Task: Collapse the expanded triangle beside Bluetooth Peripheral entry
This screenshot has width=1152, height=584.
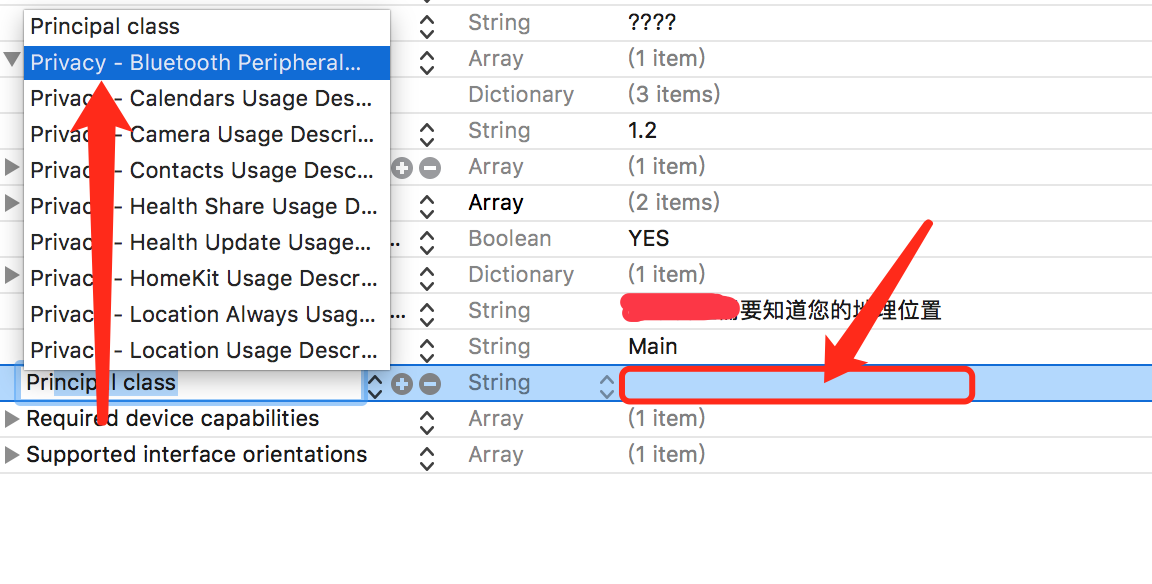Action: [x=12, y=59]
